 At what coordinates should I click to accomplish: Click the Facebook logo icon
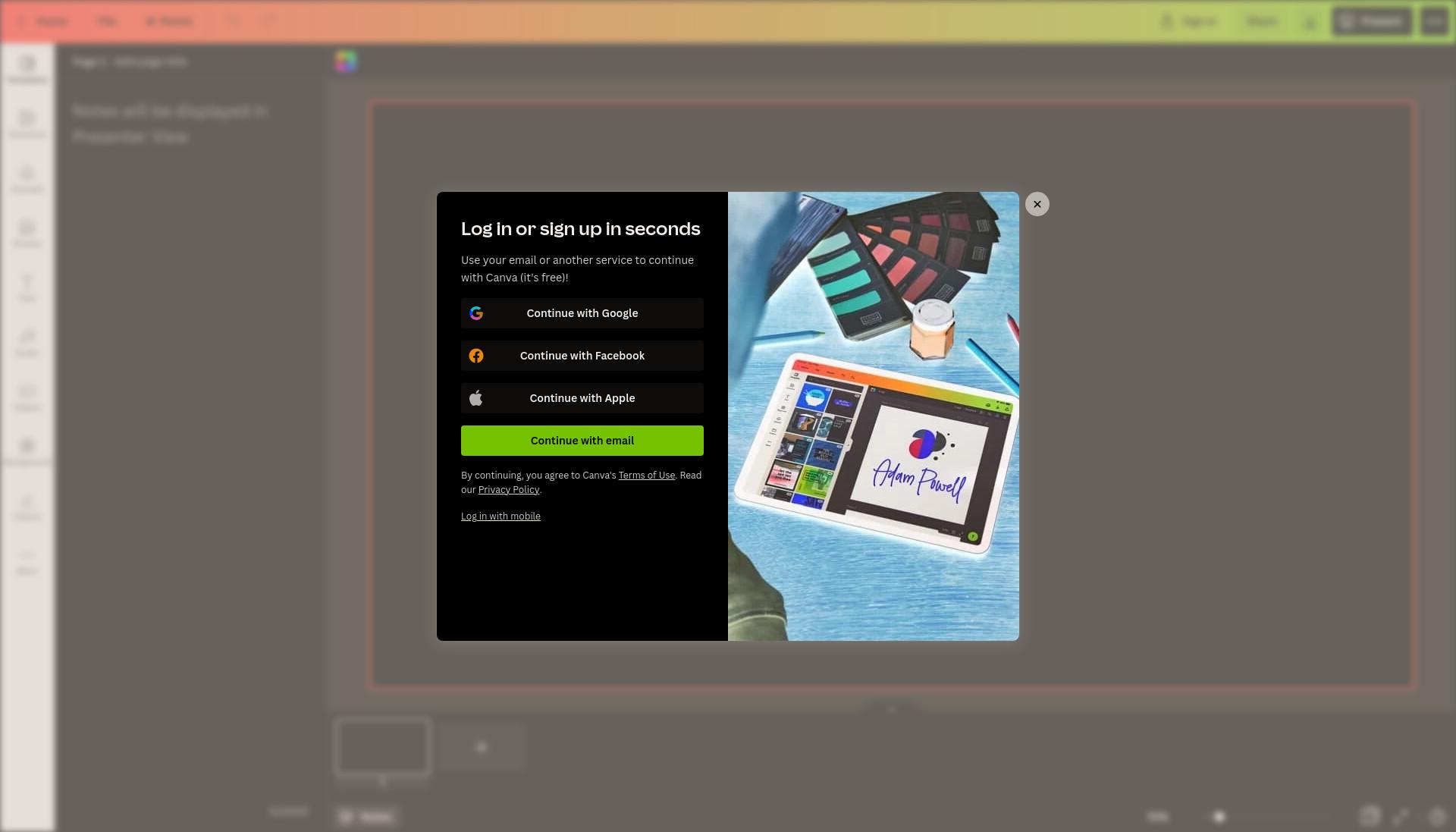[x=476, y=356]
